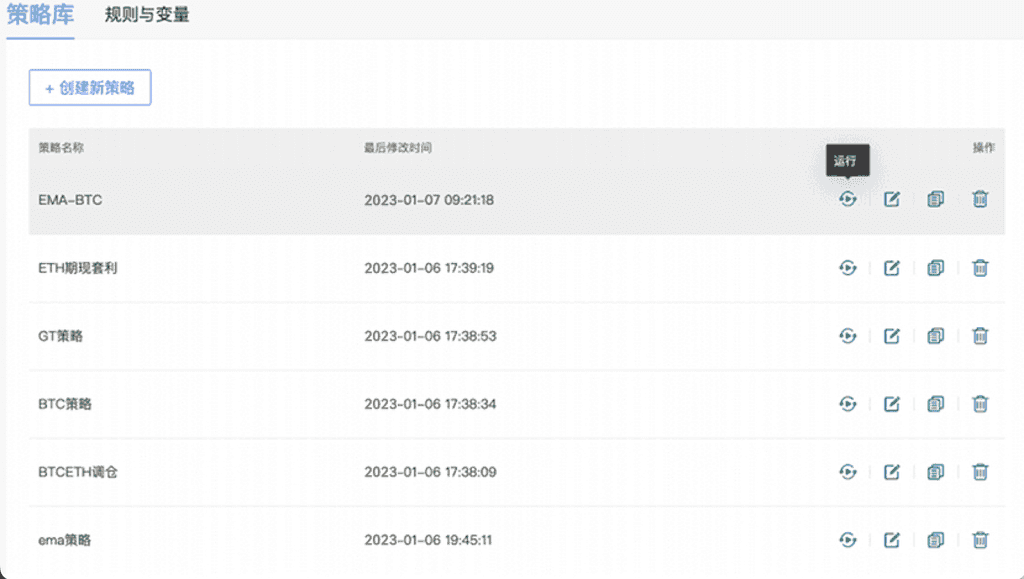Image resolution: width=1024 pixels, height=579 pixels.
Task: Edit the BTC策略 strategy
Action: click(x=892, y=404)
